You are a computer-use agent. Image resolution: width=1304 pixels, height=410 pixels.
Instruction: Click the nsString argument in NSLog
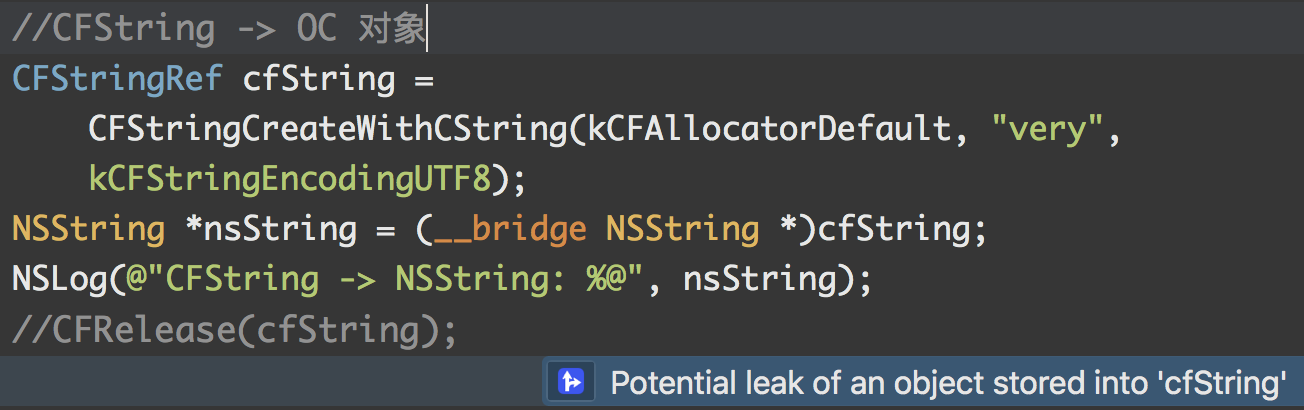(x=759, y=279)
